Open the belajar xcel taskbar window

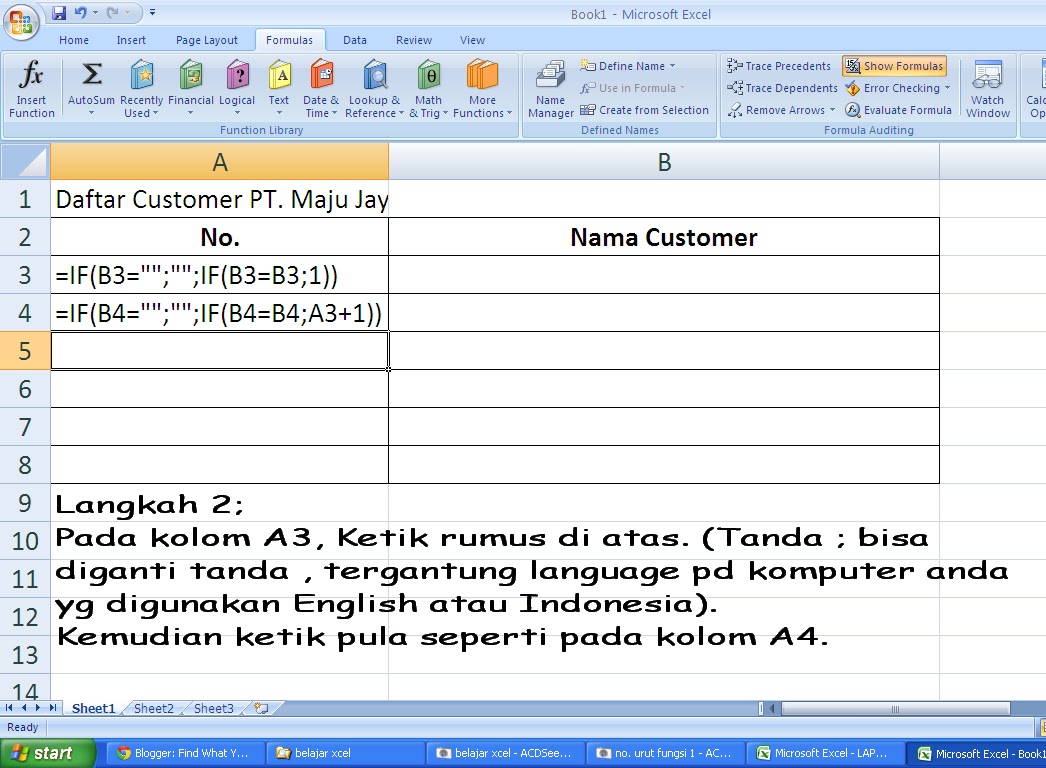[x=345, y=752]
